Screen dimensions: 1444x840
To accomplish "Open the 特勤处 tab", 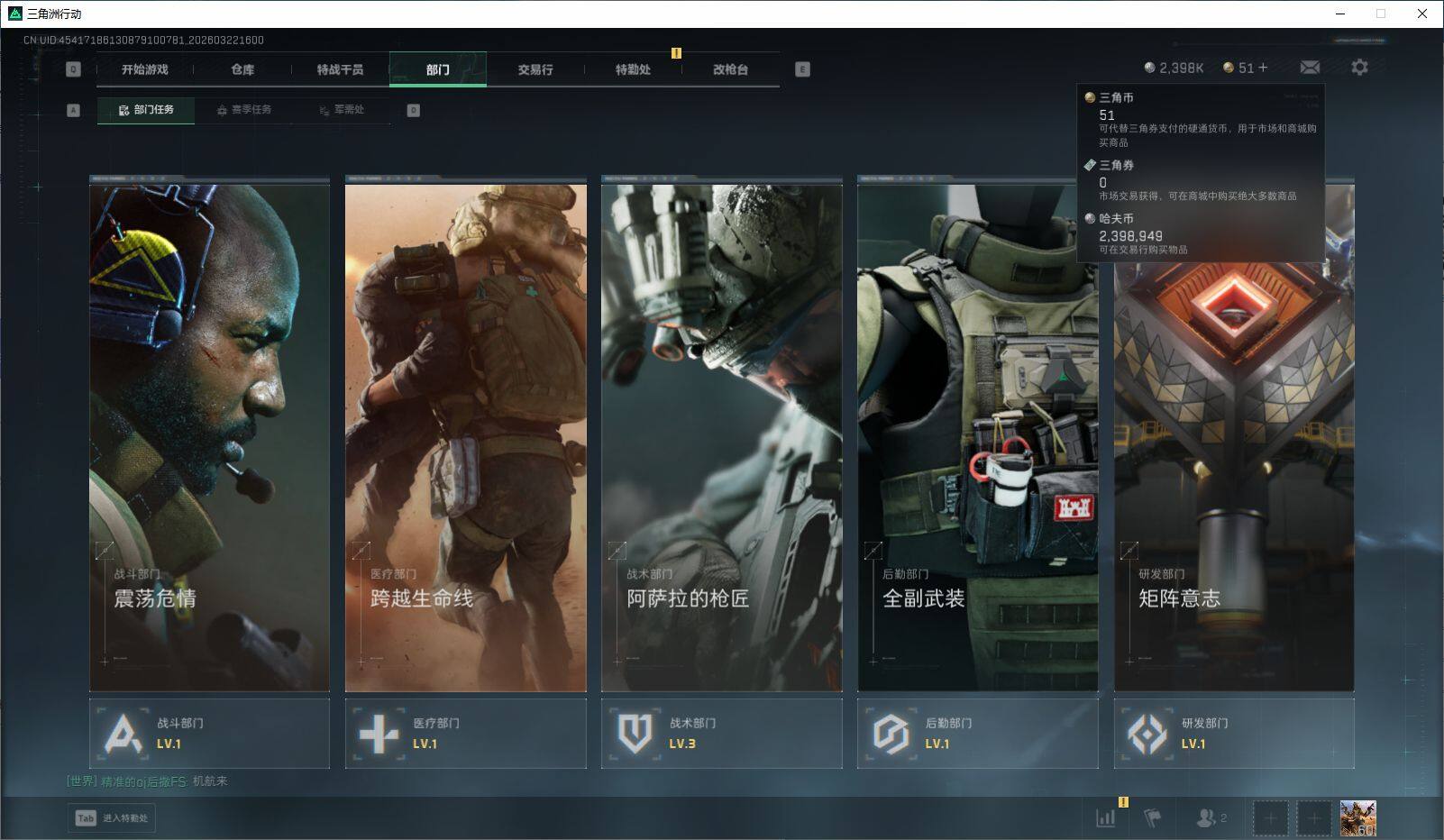I will click(x=633, y=69).
